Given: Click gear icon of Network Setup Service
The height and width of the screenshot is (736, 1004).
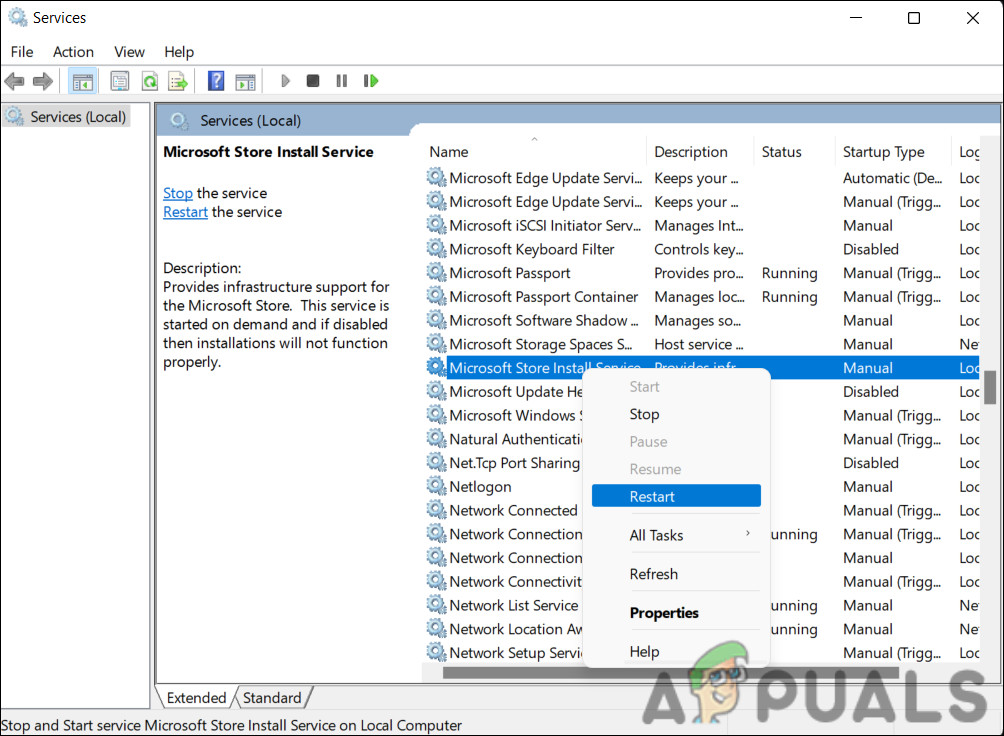Looking at the screenshot, I should (437, 653).
